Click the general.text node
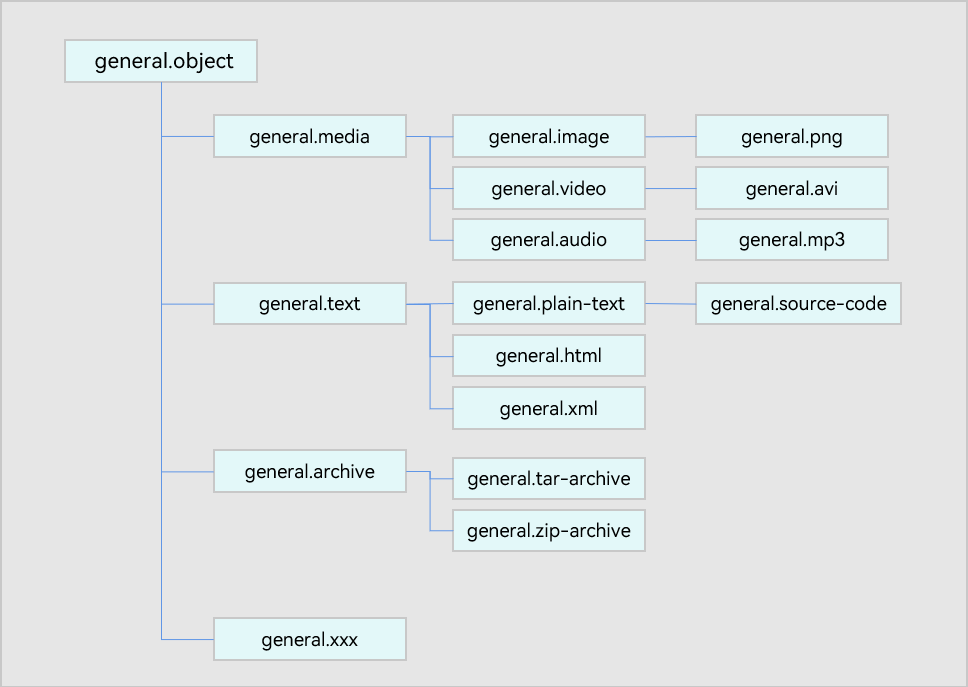Viewport: 968px width, 687px height. 309,303
